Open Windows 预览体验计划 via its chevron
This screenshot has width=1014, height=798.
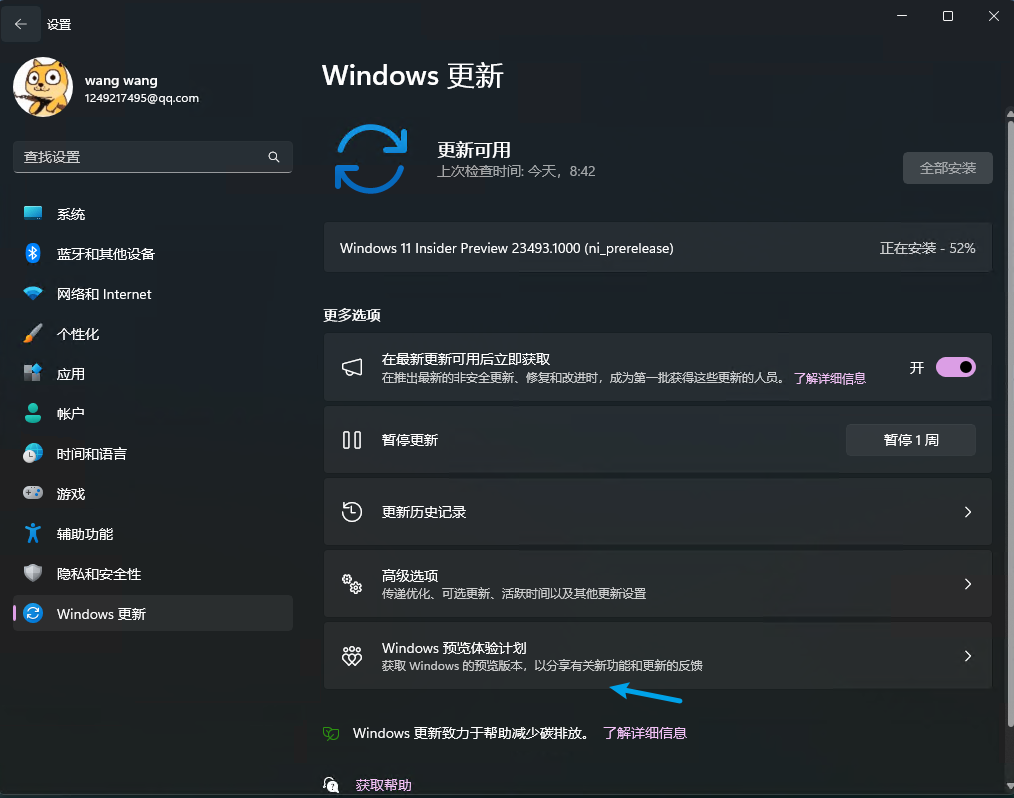[967, 656]
